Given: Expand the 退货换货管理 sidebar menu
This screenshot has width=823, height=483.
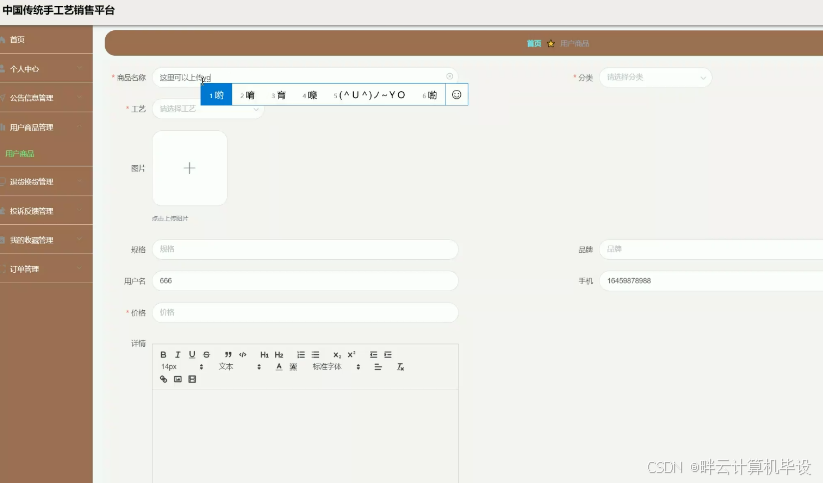Looking at the screenshot, I should tap(46, 182).
